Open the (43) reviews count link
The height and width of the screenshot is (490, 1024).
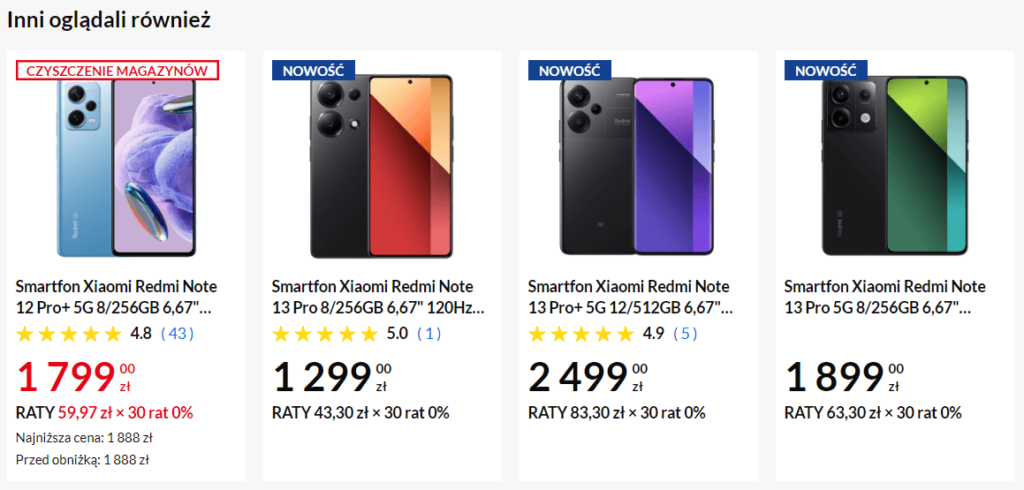point(177,334)
